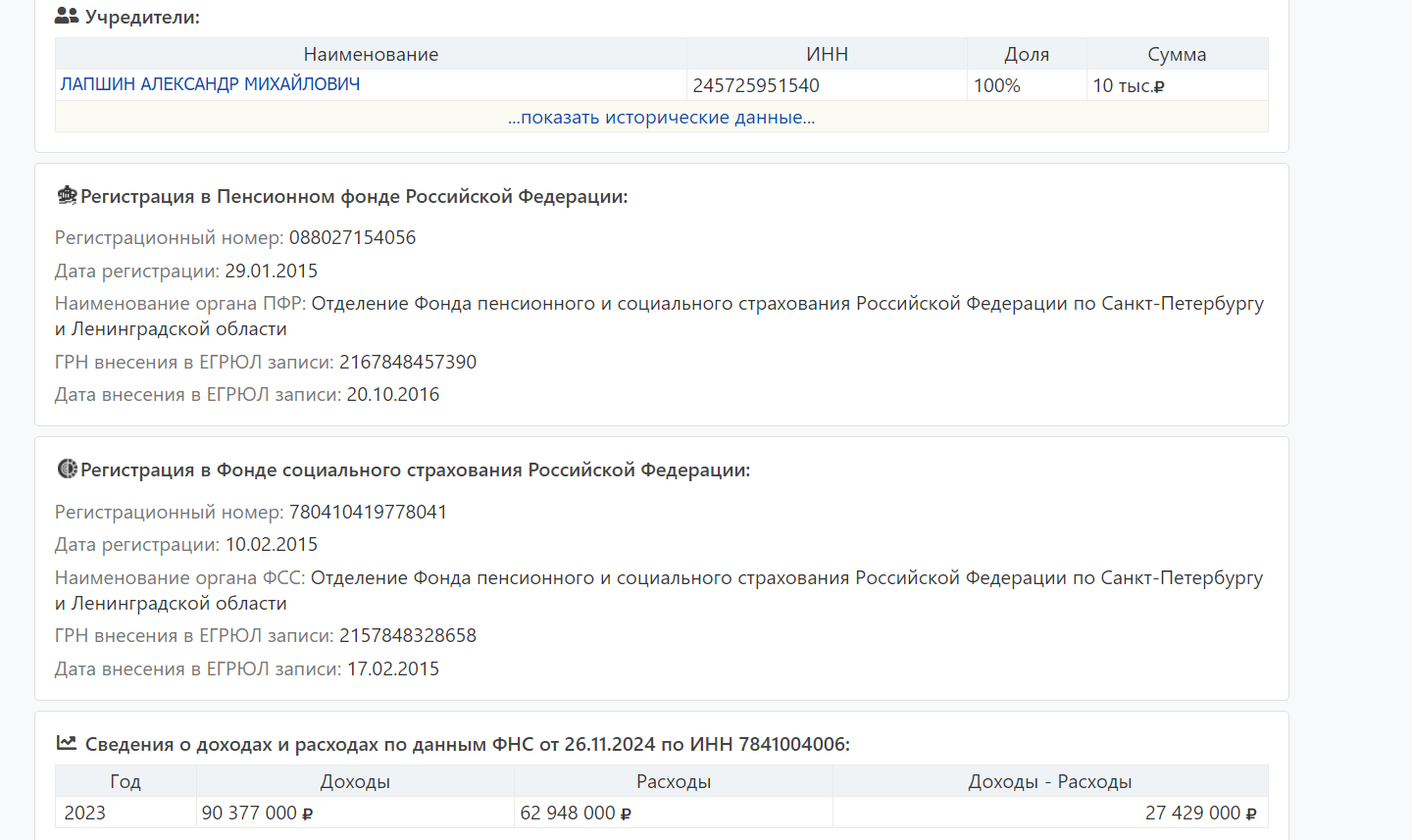The width and height of the screenshot is (1412, 840).
Task: Click Регистрация в Пенсионном фонде heading
Action: pos(354,196)
